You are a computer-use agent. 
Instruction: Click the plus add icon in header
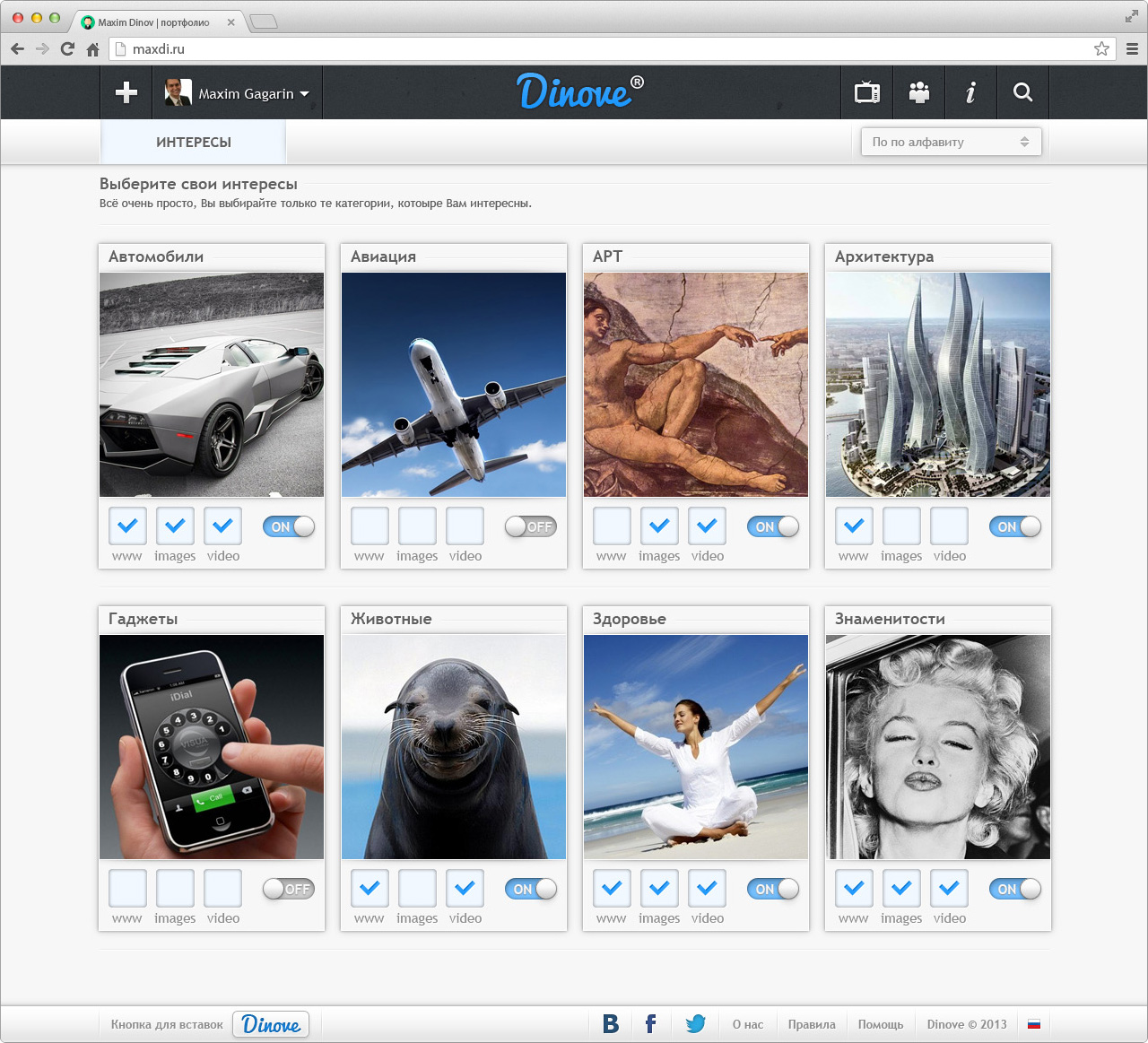[x=126, y=92]
